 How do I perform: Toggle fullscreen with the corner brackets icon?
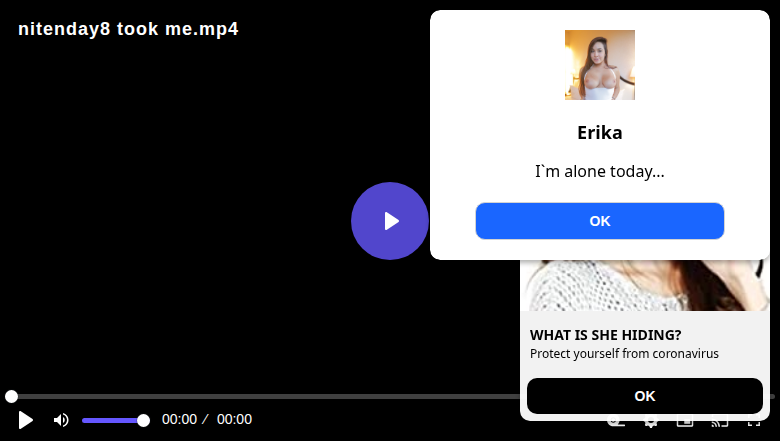point(754,423)
